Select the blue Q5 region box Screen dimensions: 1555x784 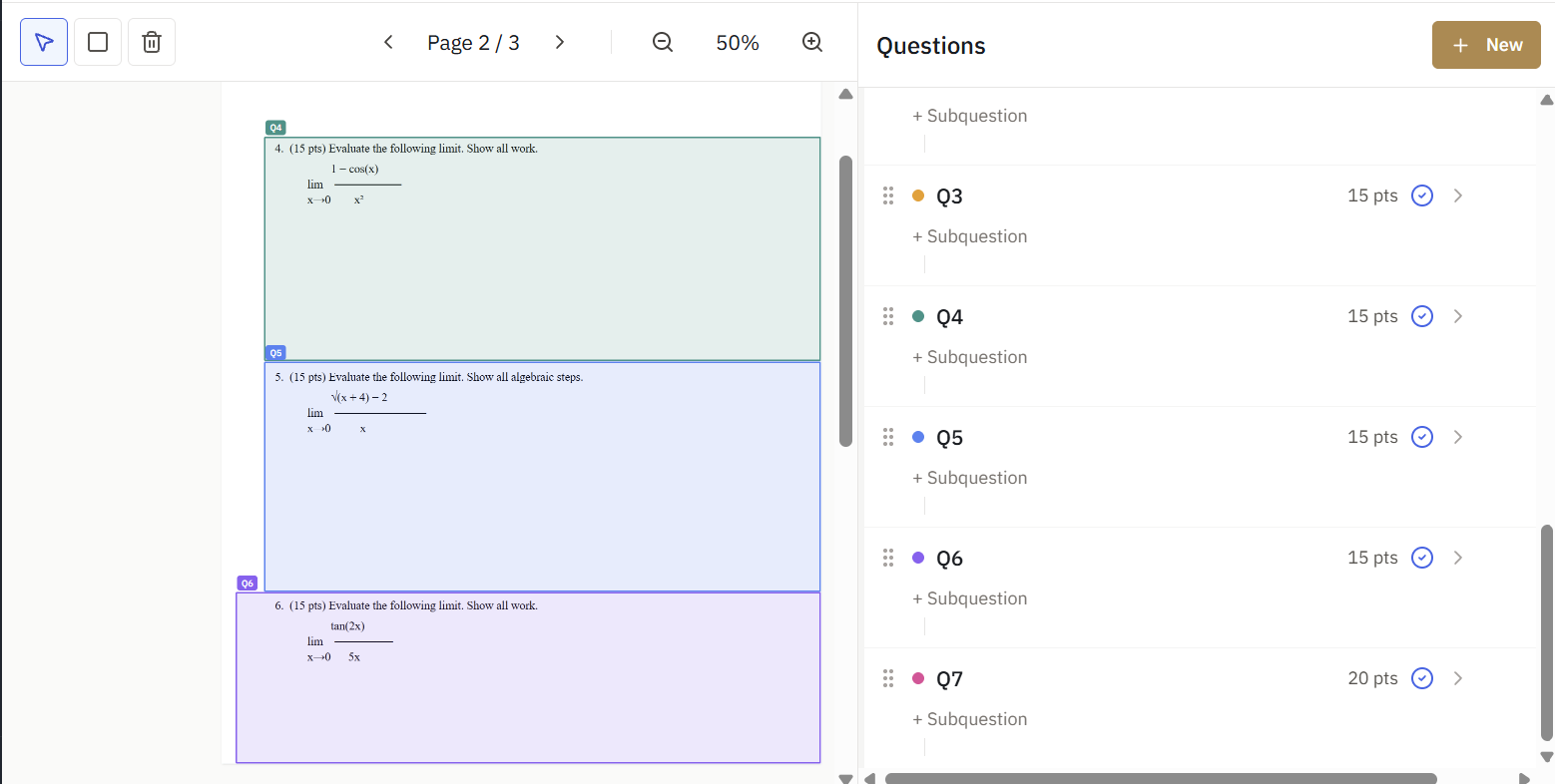[x=542, y=477]
